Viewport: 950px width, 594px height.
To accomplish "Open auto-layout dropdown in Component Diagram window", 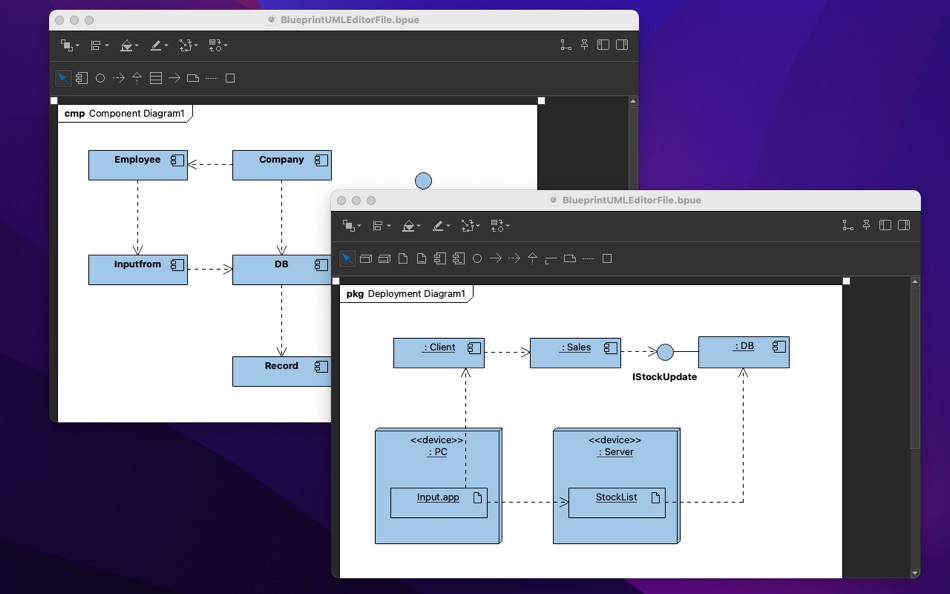I will pyautogui.click(x=188, y=45).
